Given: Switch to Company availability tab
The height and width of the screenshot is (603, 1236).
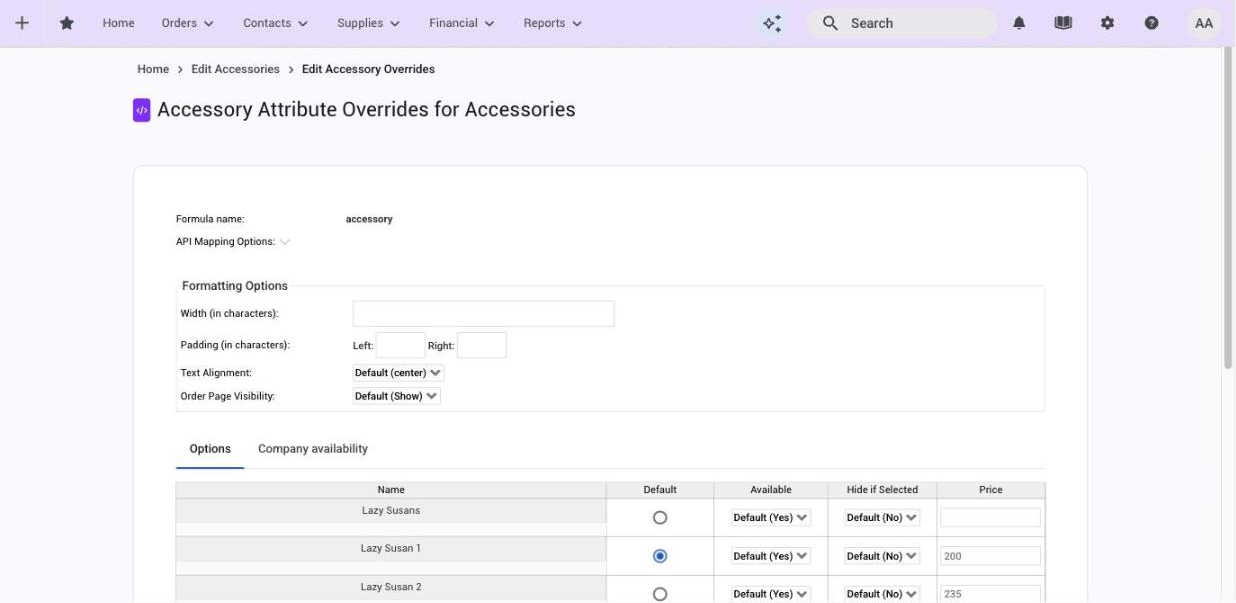Looking at the screenshot, I should [x=313, y=449].
